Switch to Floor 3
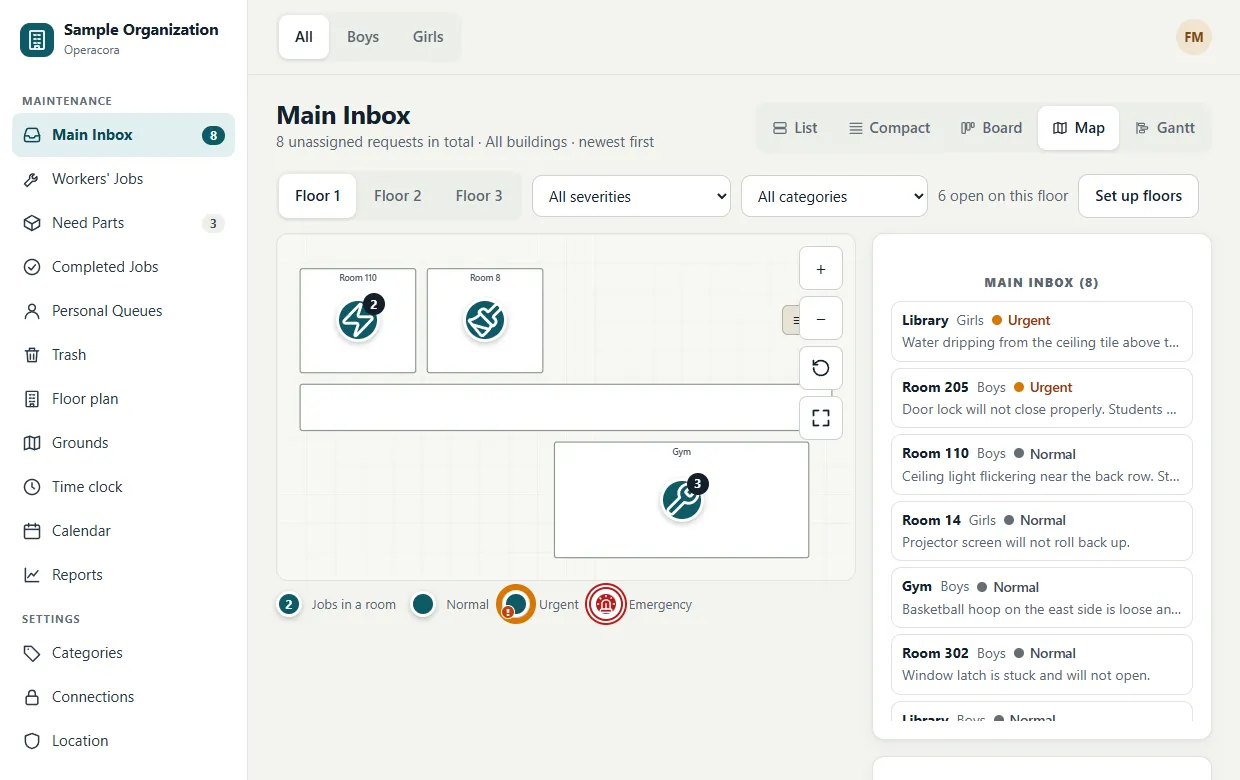 pos(479,196)
